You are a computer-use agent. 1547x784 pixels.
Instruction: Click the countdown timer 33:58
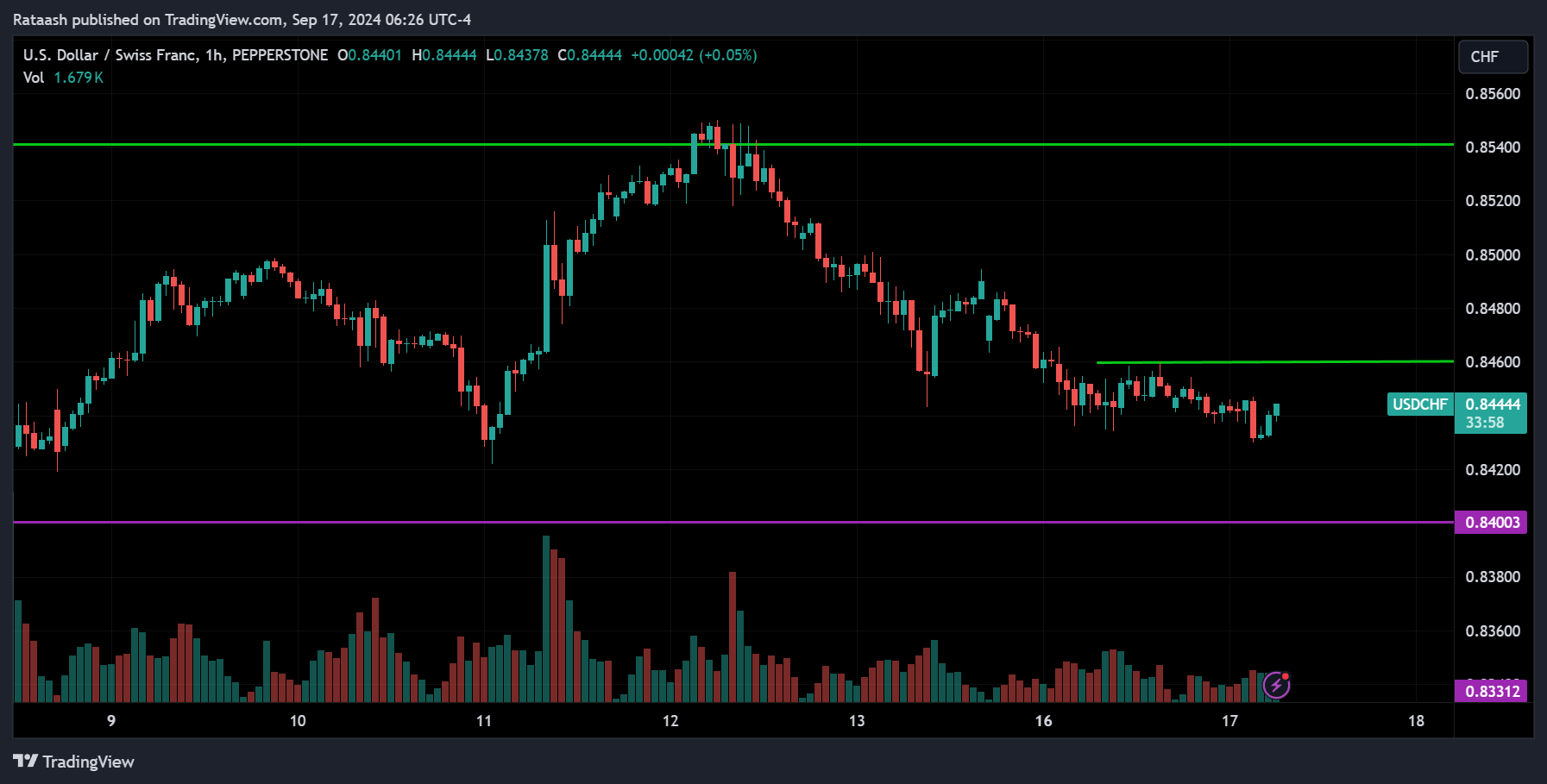(1484, 423)
